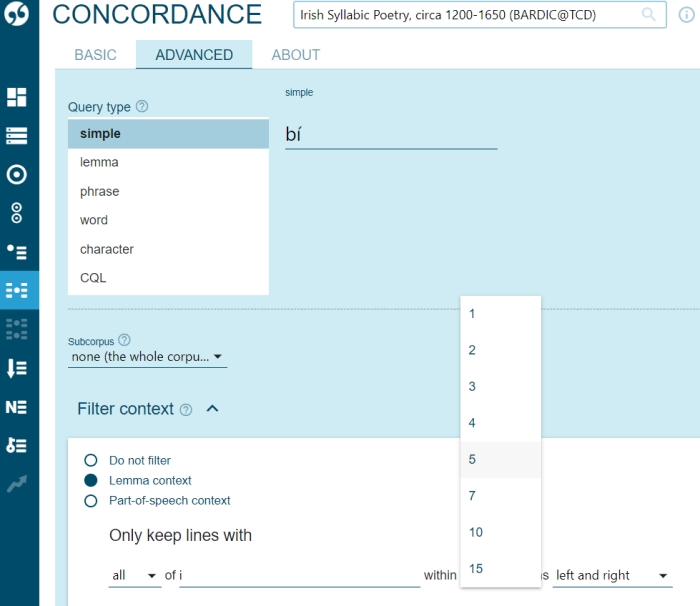
Task: Open the dashboard icon in sidebar
Action: [17, 97]
